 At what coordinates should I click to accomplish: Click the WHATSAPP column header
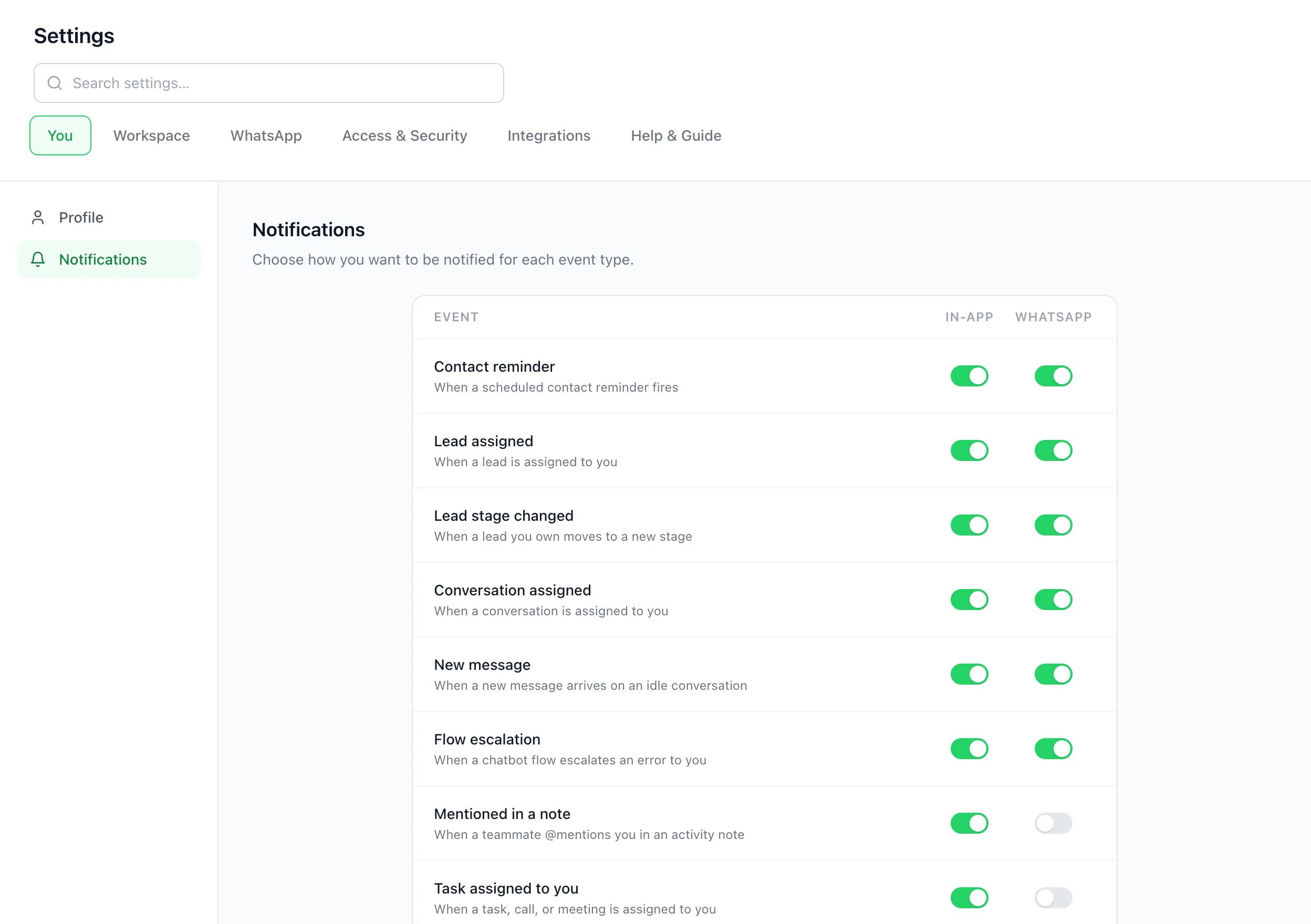point(1053,317)
